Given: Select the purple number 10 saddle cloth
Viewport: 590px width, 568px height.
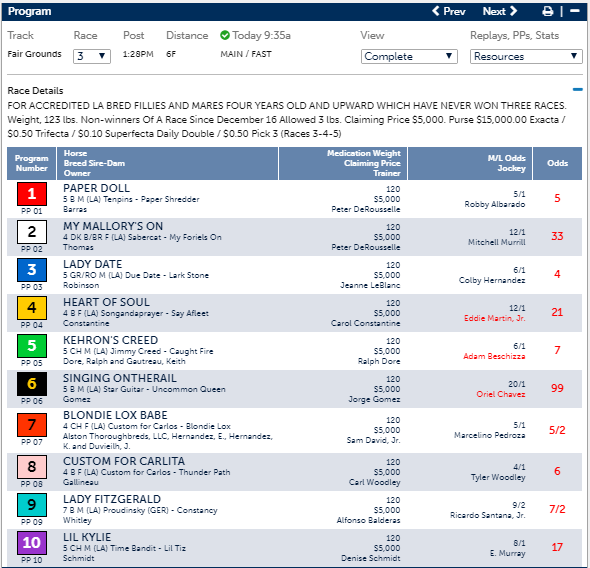Looking at the screenshot, I should coord(32,543).
